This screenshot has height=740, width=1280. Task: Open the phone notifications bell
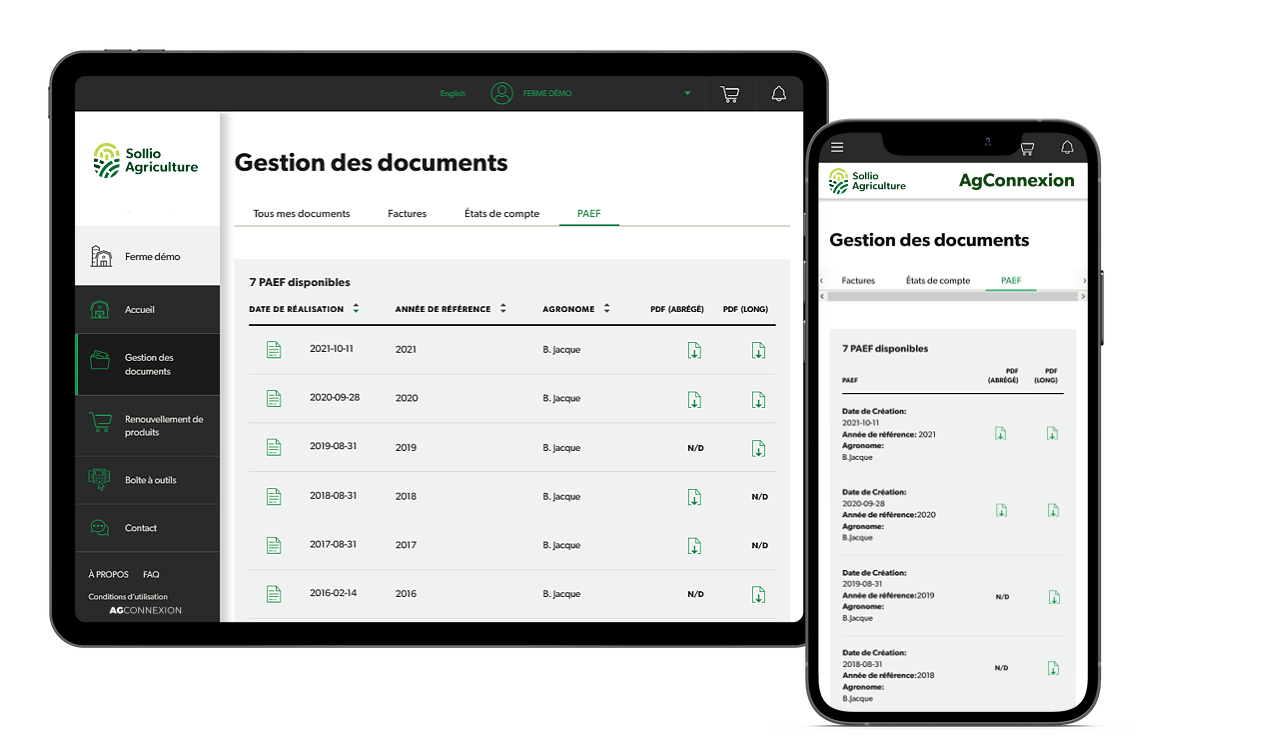coord(1067,147)
